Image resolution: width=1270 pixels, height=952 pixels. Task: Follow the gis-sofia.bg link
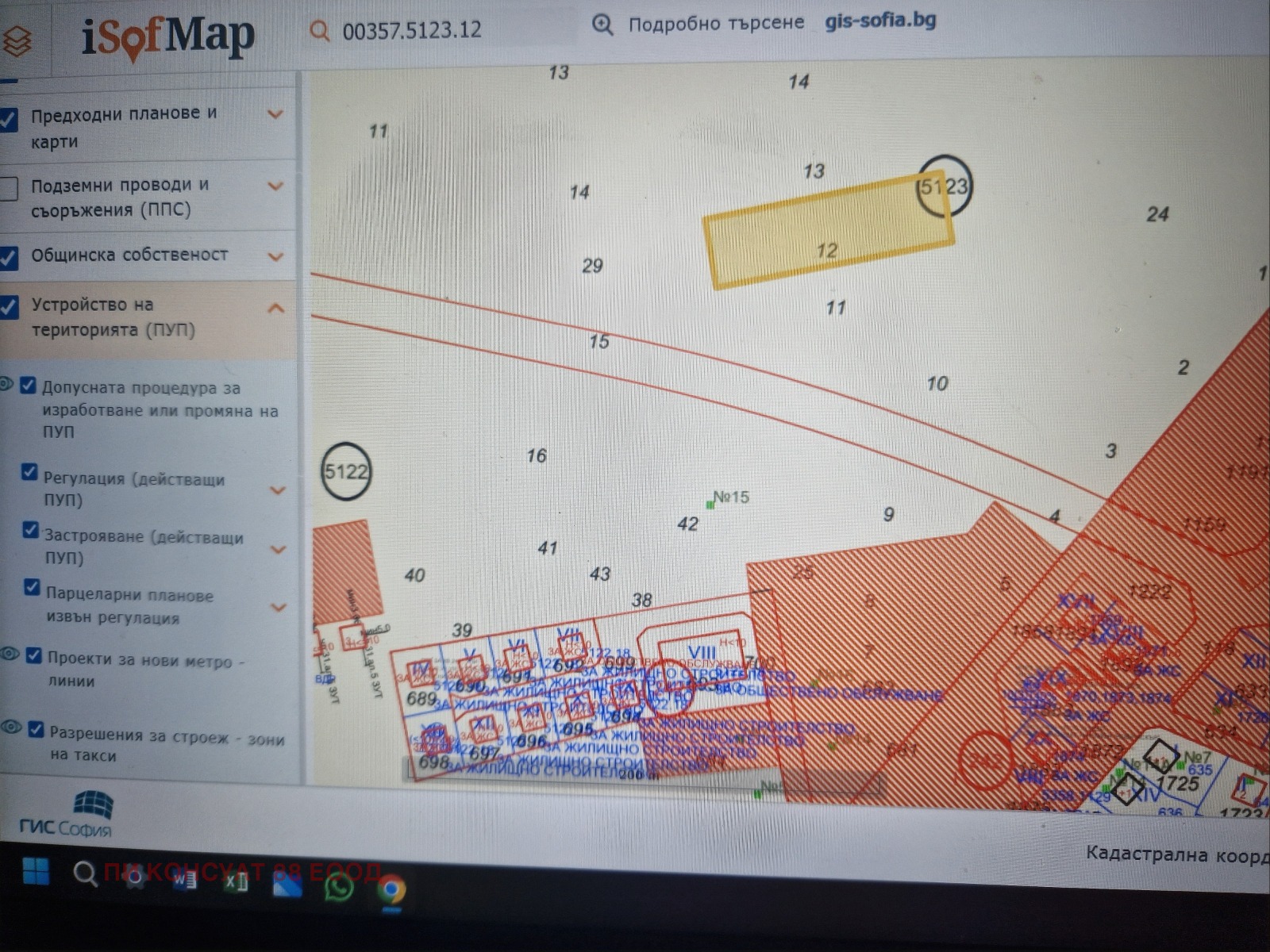coord(880,20)
